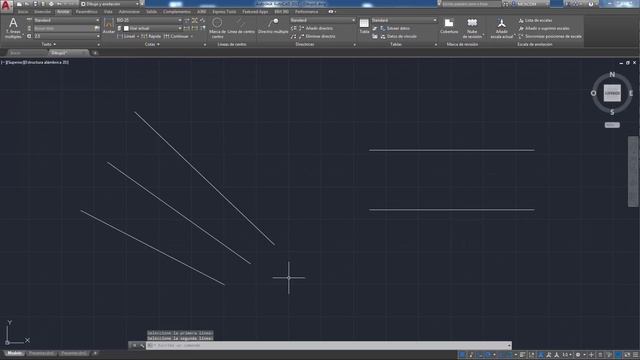Open Lista de escalas

tap(535, 20)
